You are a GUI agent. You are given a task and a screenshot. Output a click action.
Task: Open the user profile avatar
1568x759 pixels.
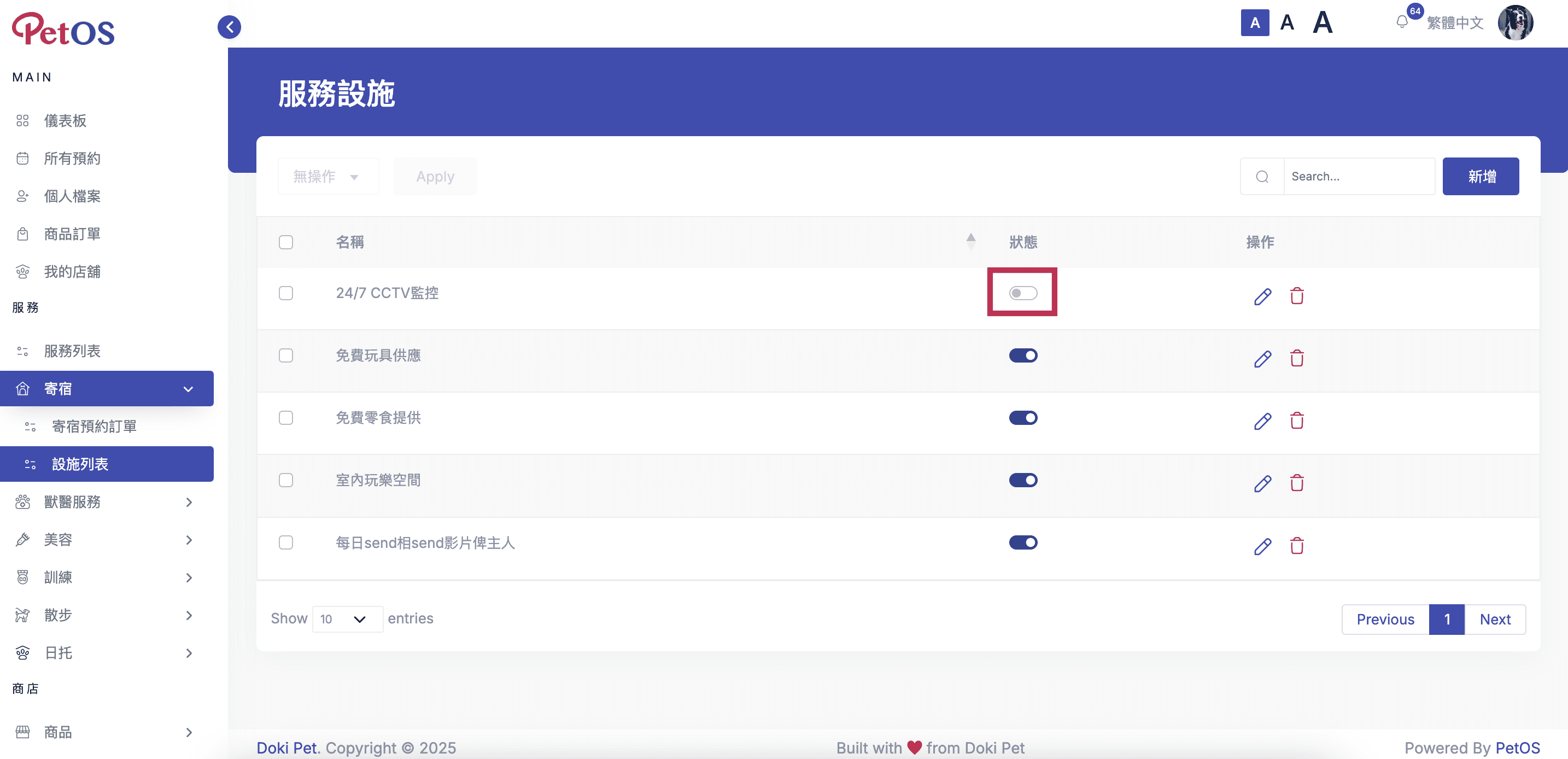1515,23
